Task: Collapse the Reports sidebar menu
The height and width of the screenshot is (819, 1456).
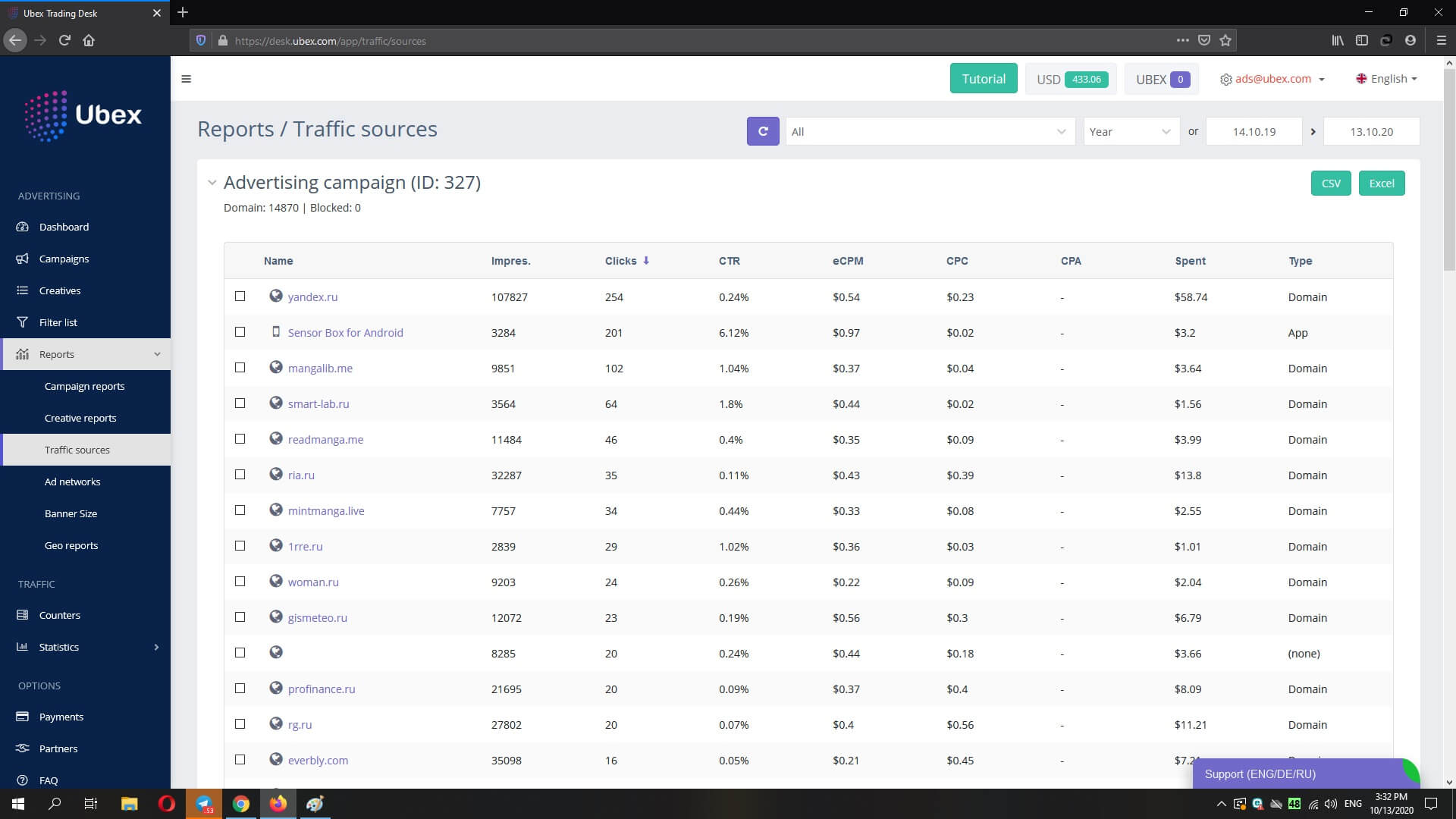Action: click(x=86, y=354)
